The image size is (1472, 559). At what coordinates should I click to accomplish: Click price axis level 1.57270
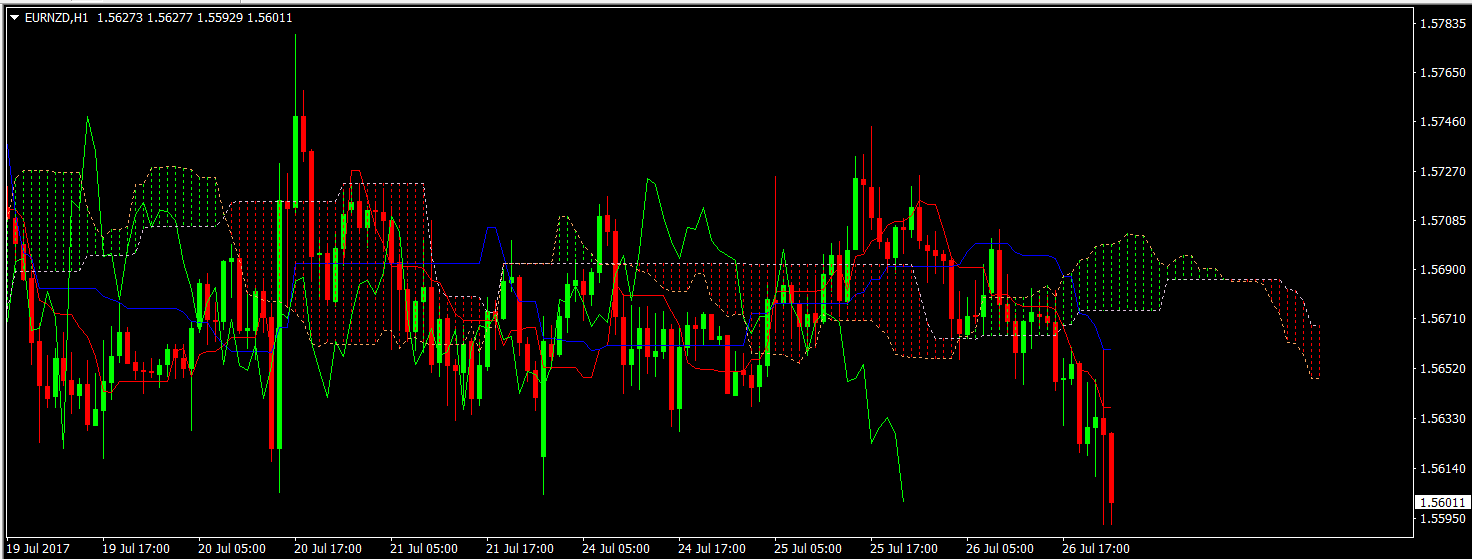(1444, 172)
